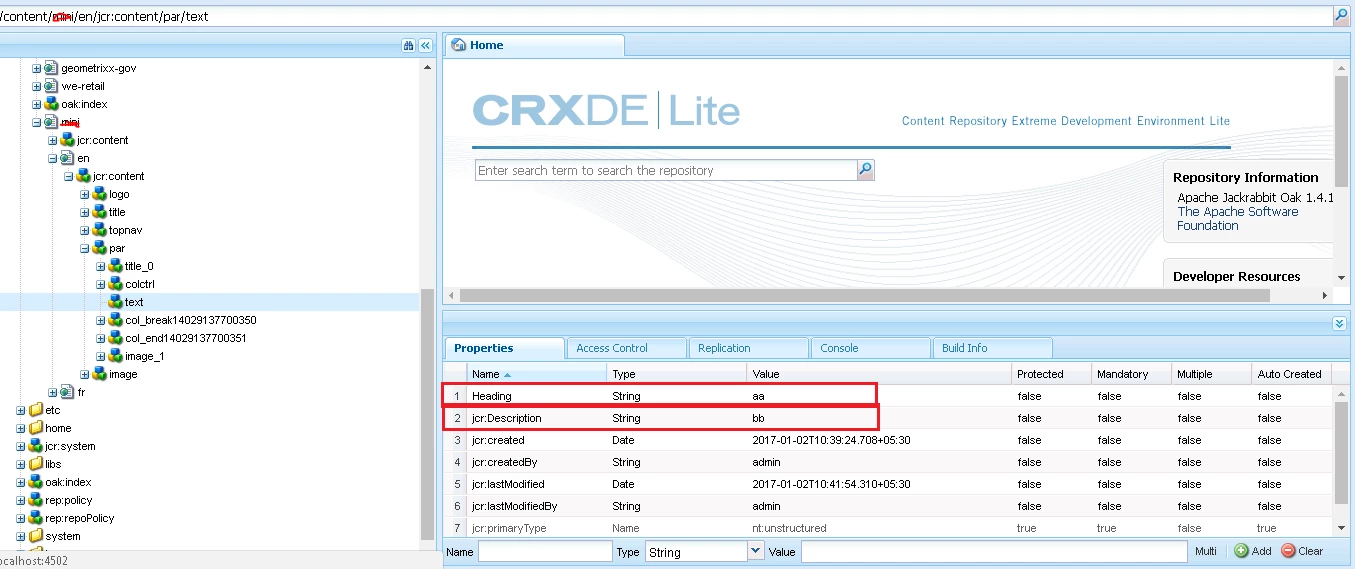This screenshot has height=569, width=1355.
Task: Collapse the tree panel with double-arrow icon
Action: click(425, 46)
